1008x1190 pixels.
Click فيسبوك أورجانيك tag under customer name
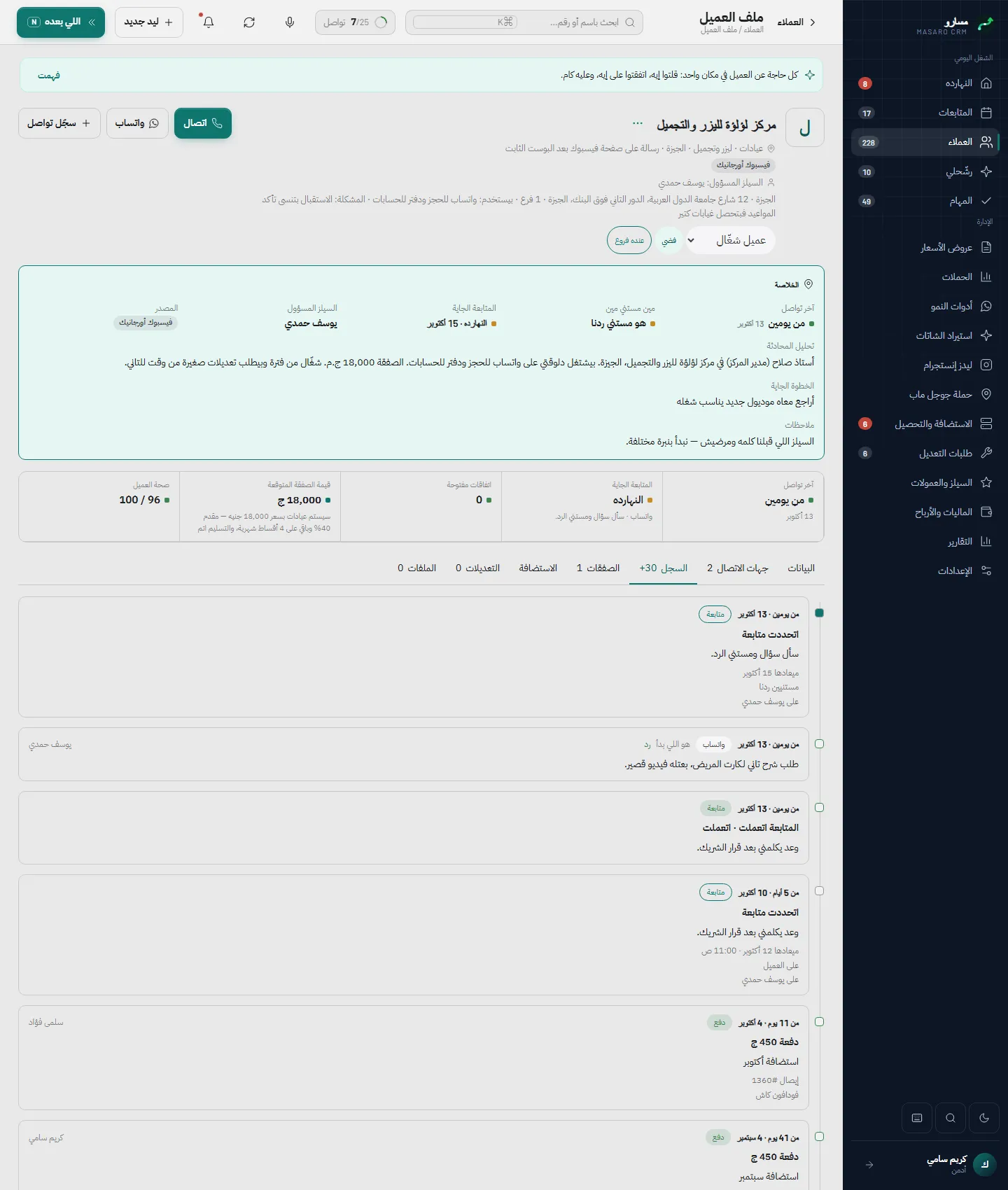(743, 165)
